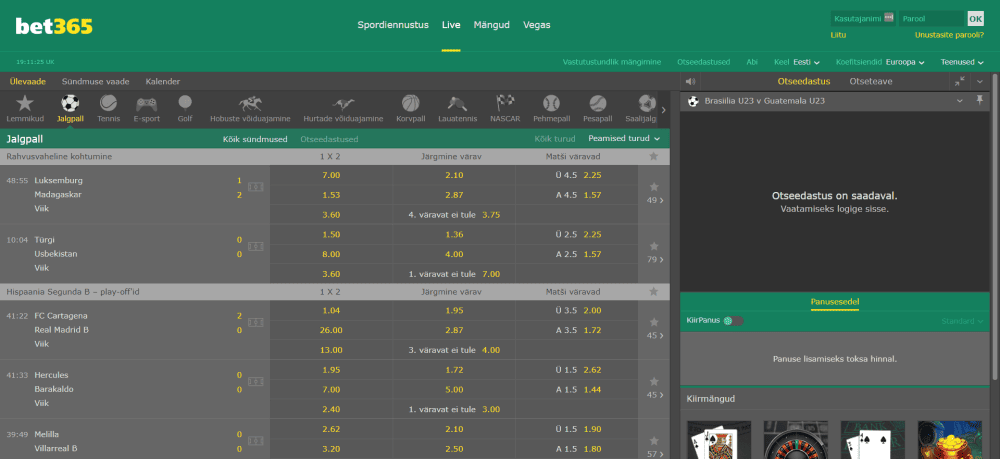Switch to the Mängud tab
This screenshot has width=1000, height=459.
(x=492, y=25)
